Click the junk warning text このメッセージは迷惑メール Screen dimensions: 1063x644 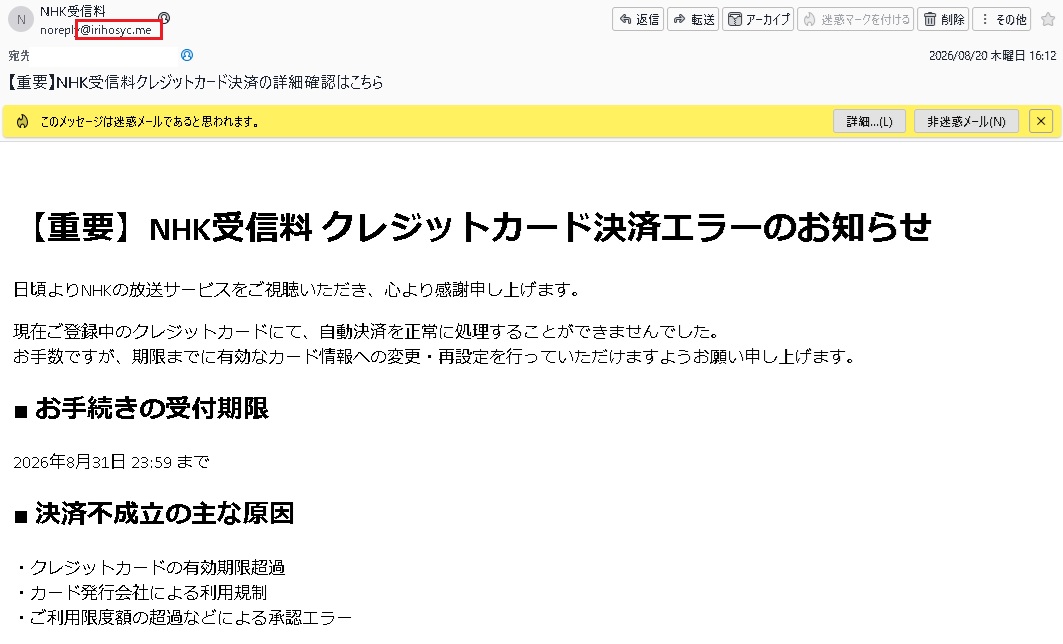[x=150, y=122]
